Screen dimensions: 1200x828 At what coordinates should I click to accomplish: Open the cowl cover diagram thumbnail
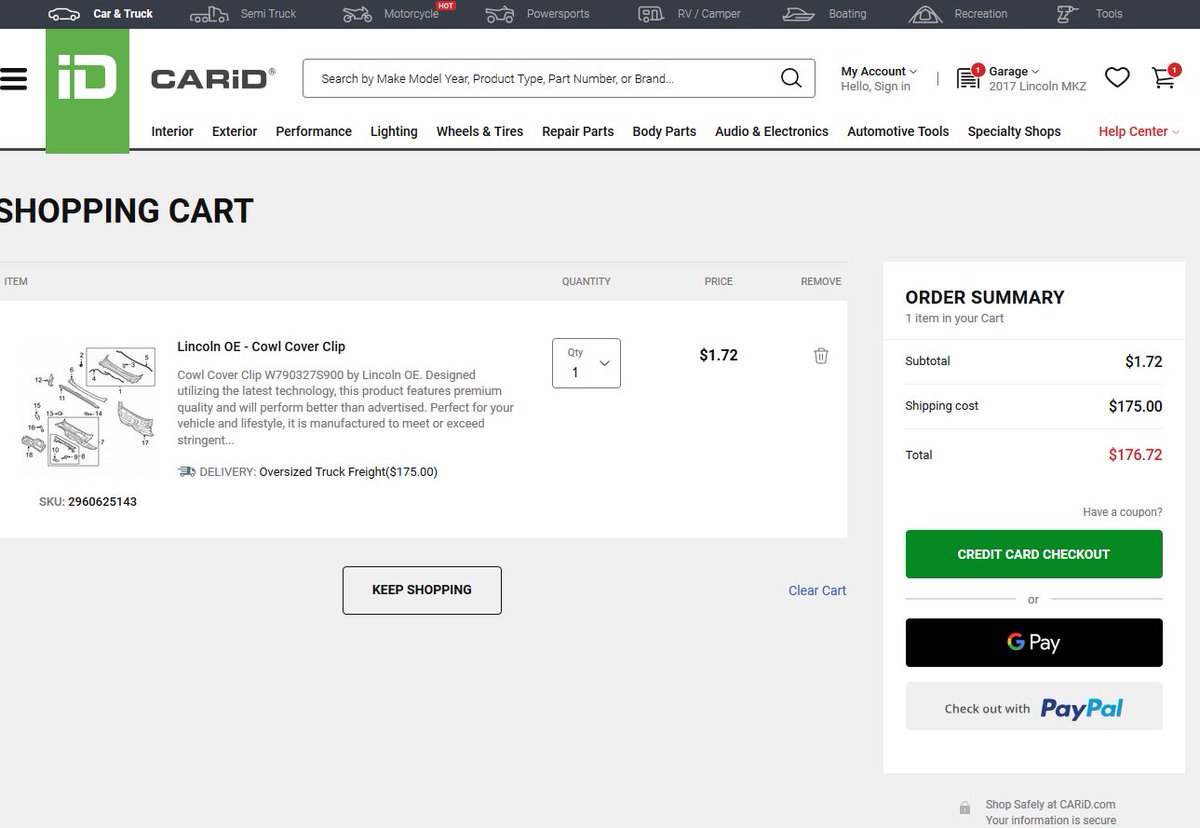click(89, 407)
